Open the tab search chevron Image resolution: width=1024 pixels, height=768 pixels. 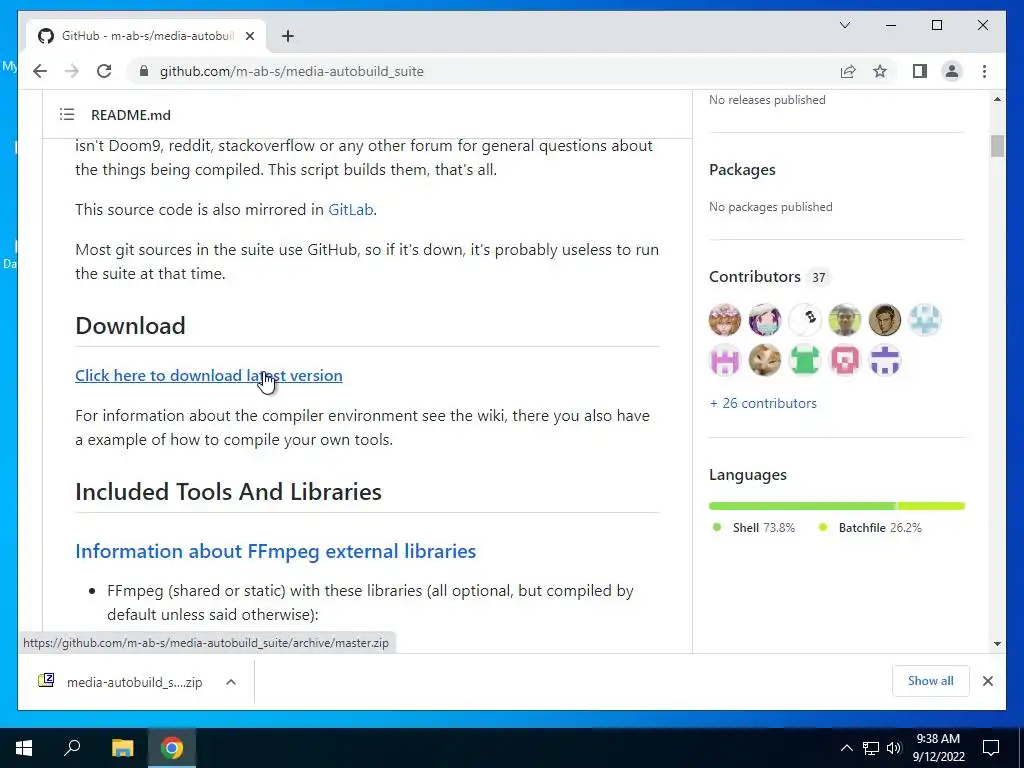pos(844,25)
